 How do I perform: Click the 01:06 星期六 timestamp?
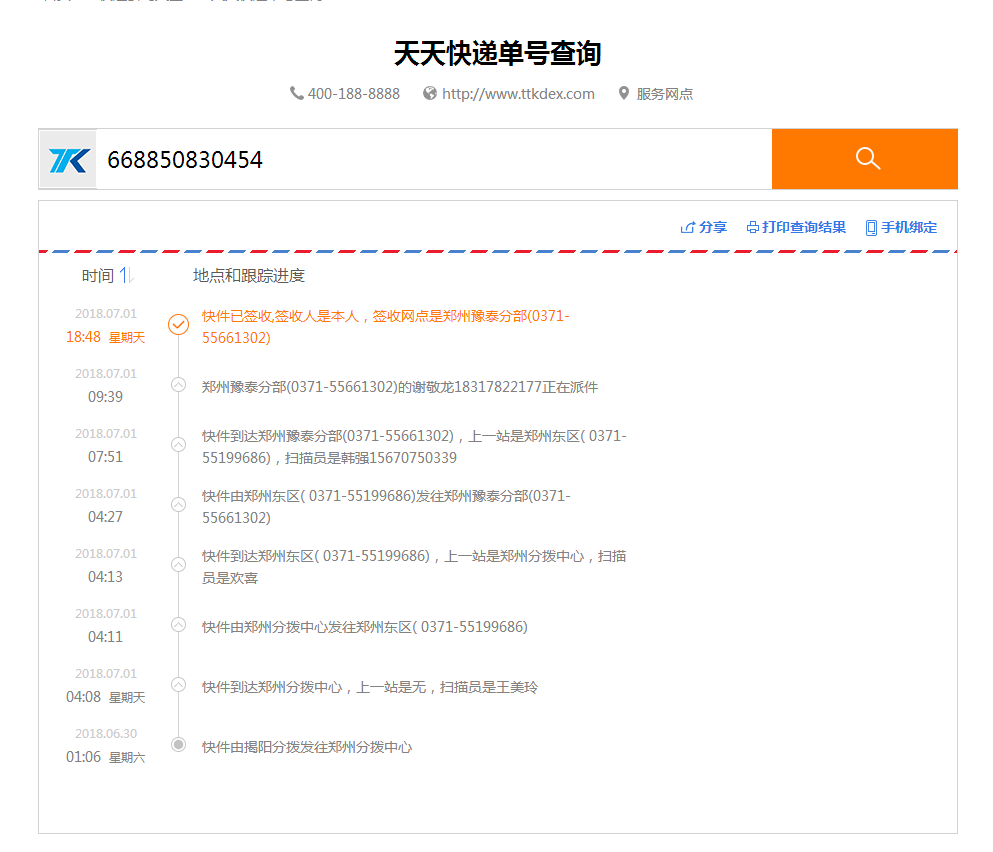(x=106, y=757)
